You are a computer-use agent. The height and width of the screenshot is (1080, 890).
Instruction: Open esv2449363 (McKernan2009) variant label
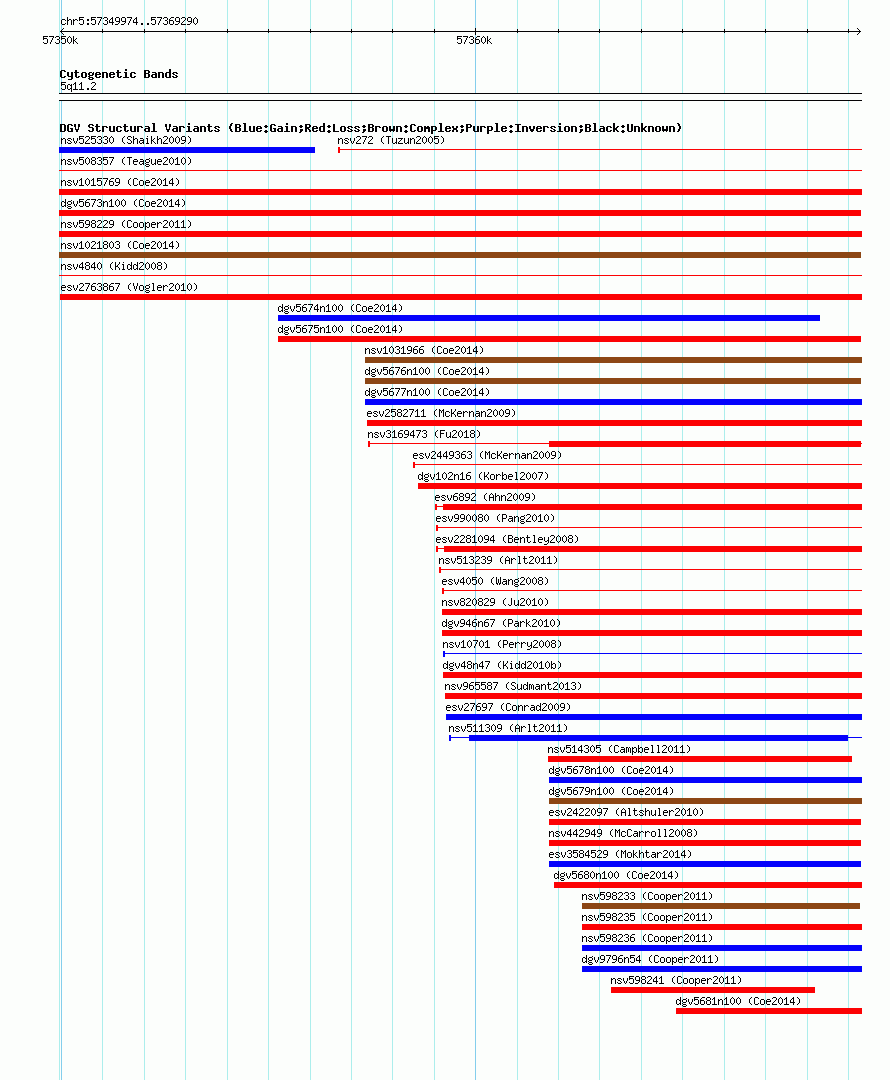point(487,455)
